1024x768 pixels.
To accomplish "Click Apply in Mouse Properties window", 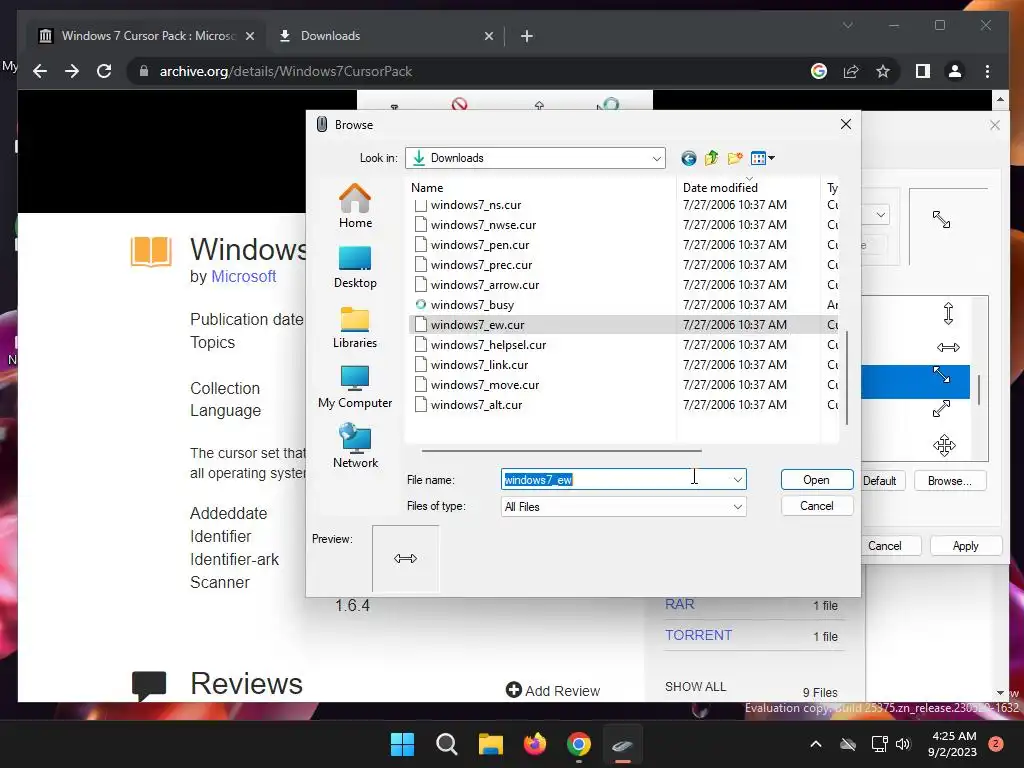I will tap(965, 546).
